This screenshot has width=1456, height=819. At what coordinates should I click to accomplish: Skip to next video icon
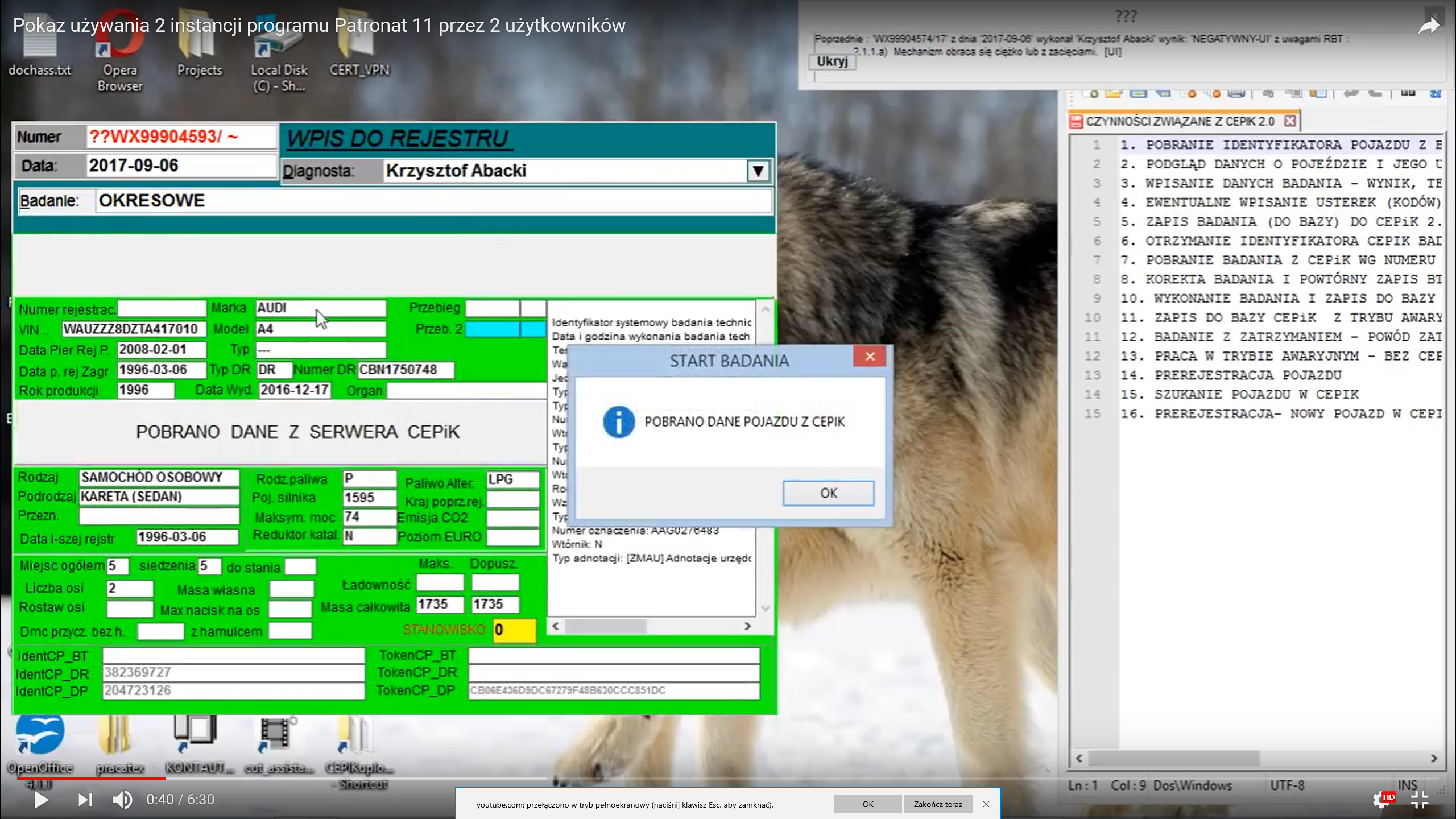pyautogui.click(x=85, y=800)
